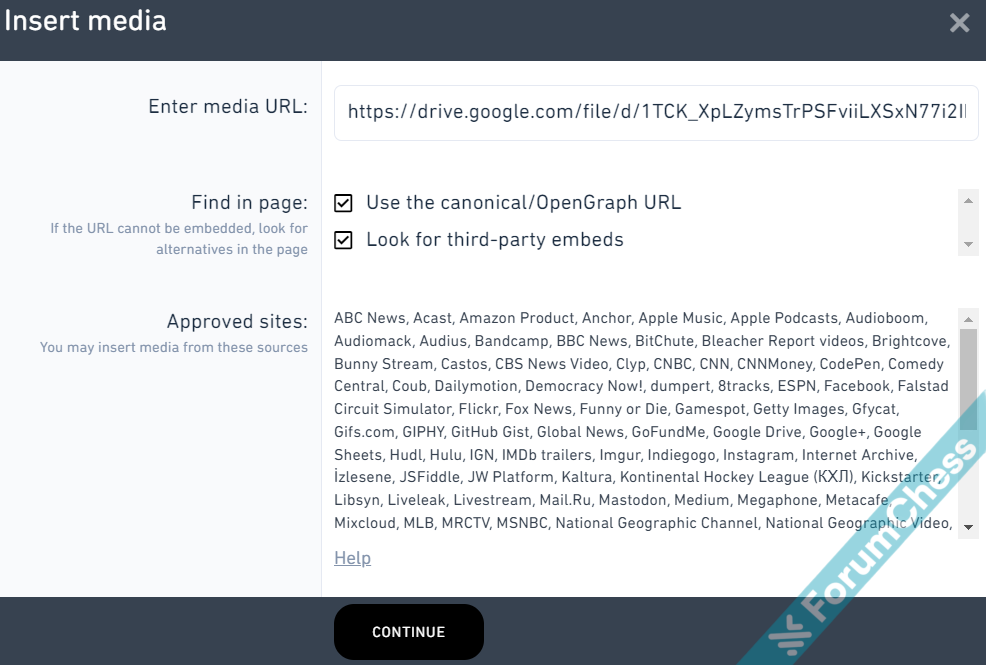
Task: Click up arrow of Approved sites scrollbar
Action: (x=968, y=319)
